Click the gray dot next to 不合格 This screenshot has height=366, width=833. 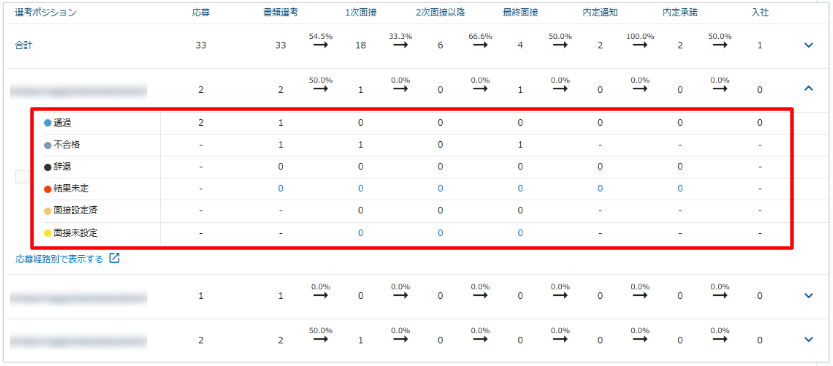[x=47, y=145]
